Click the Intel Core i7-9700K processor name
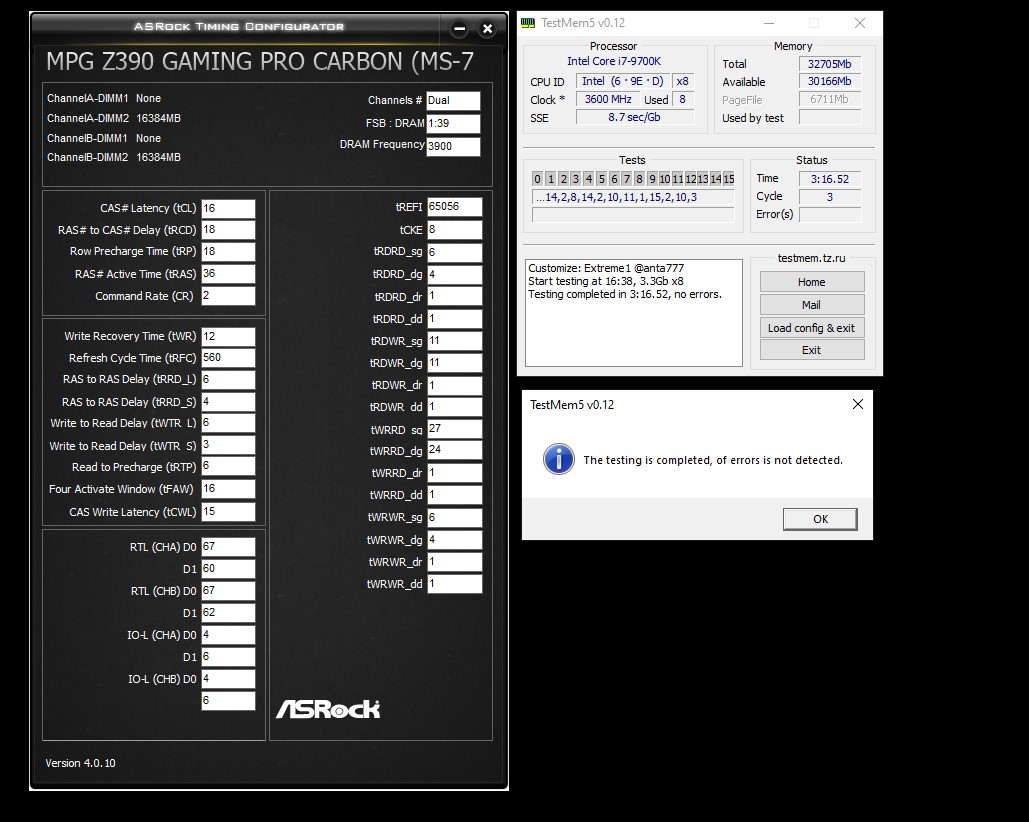The image size is (1029, 822). click(x=614, y=61)
